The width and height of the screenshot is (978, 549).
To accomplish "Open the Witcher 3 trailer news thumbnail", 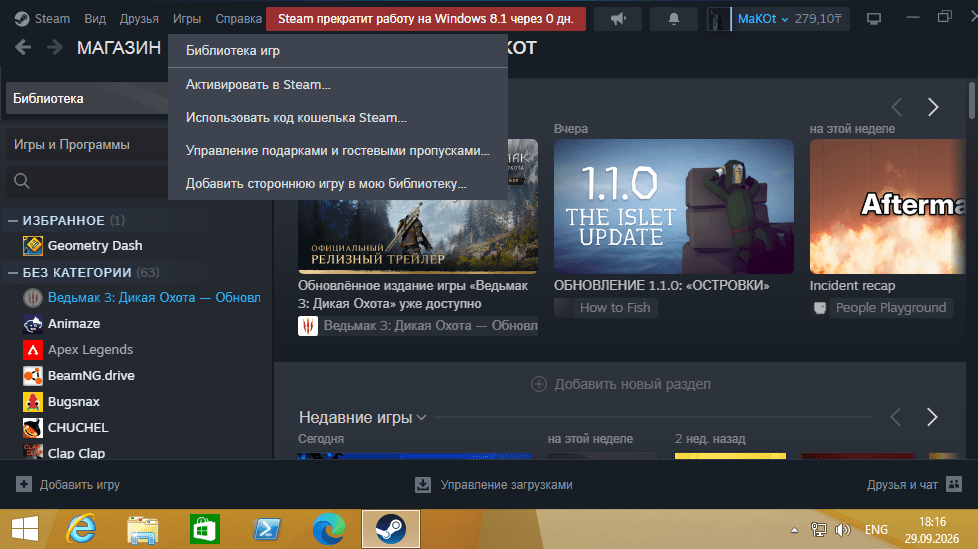I will pos(417,236).
